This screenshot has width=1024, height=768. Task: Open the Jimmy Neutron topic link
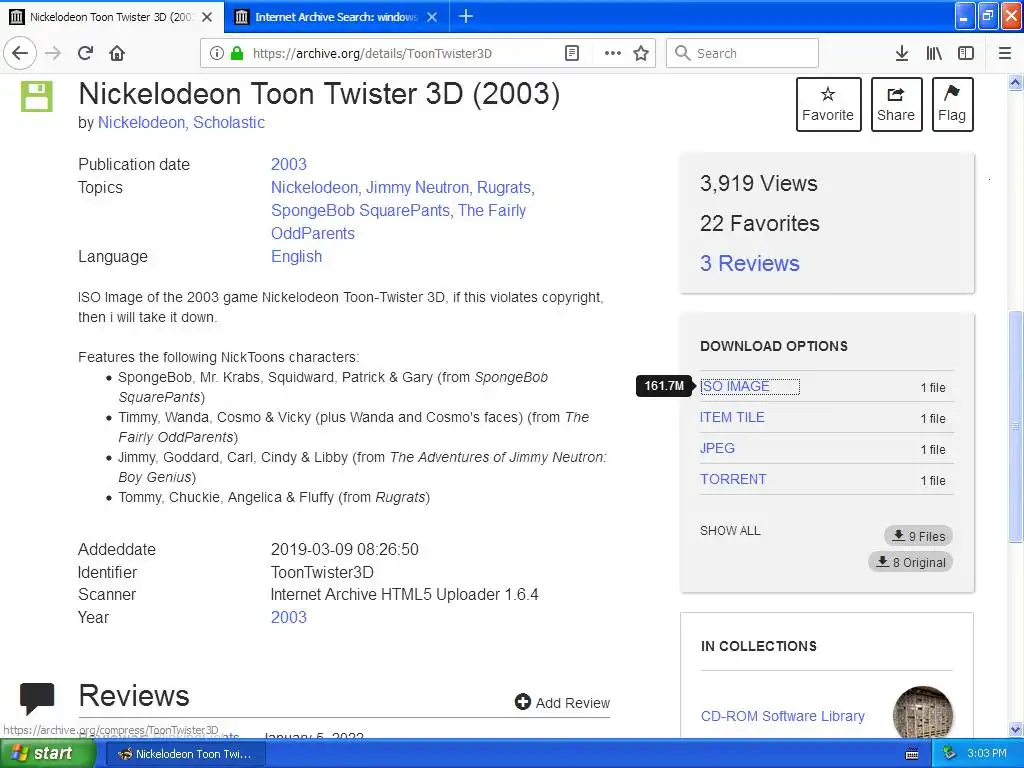tap(417, 187)
